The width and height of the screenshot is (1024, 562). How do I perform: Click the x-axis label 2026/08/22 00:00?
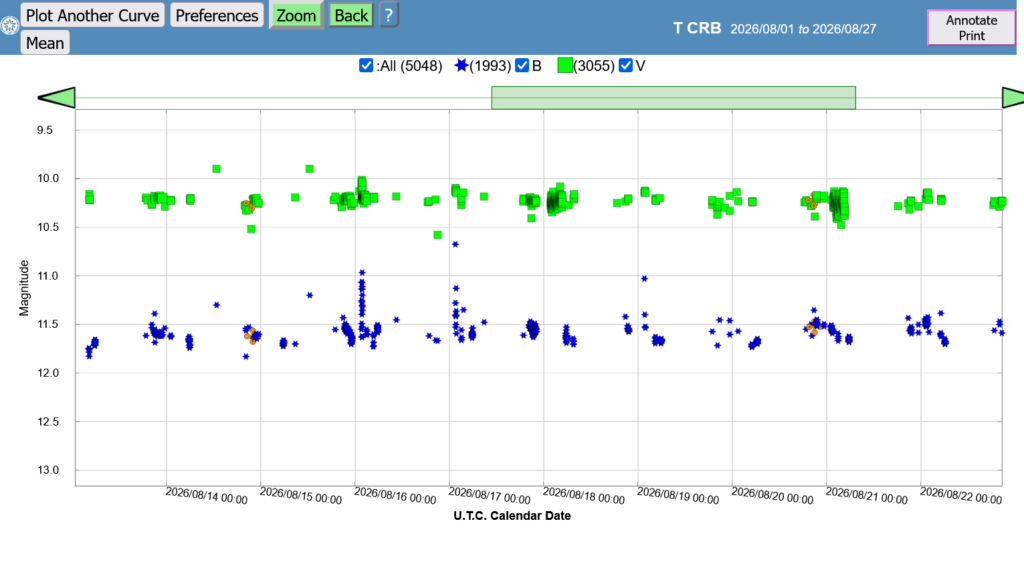961,496
